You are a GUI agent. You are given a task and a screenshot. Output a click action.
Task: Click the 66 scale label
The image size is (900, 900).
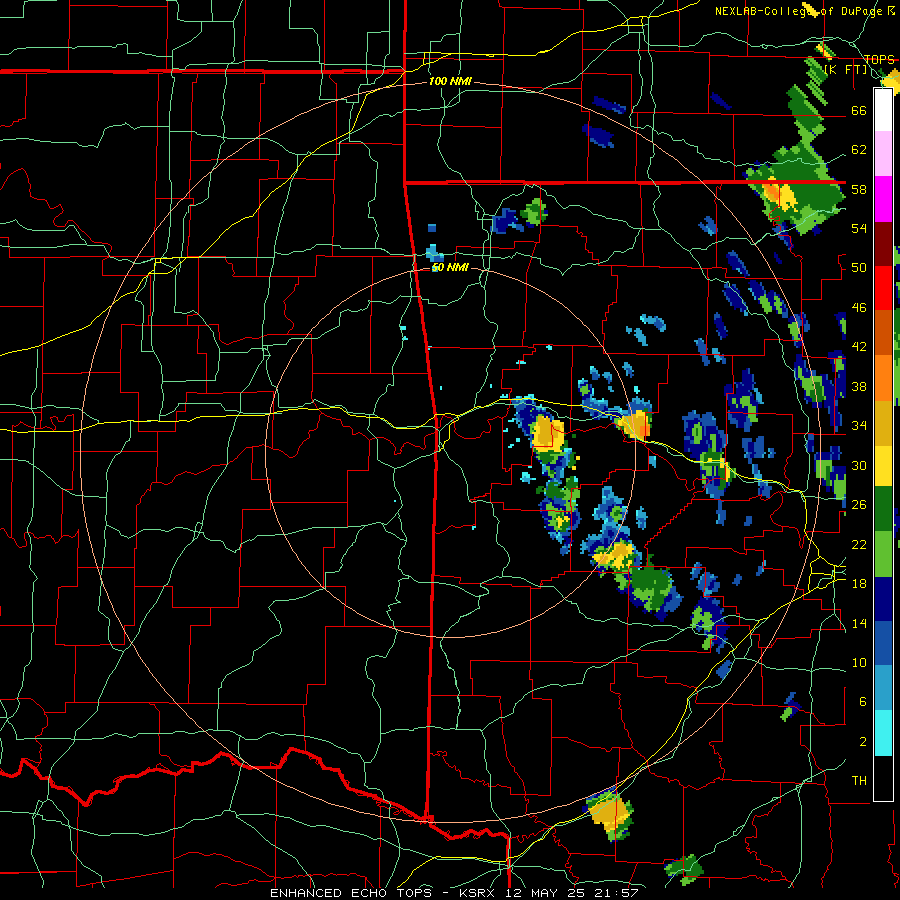pos(859,110)
